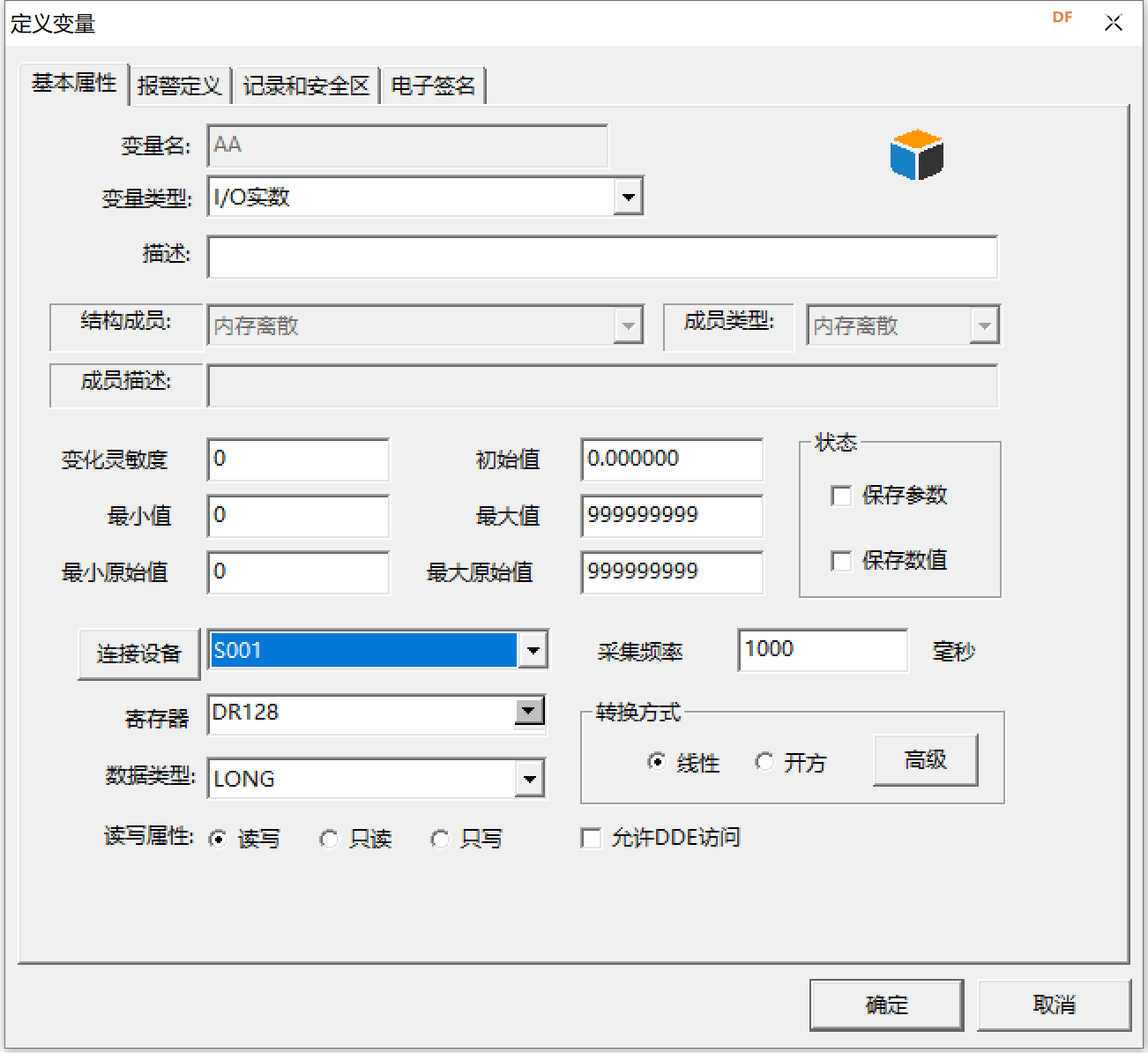
Task: Click the 最大值 input field
Action: tap(672, 516)
